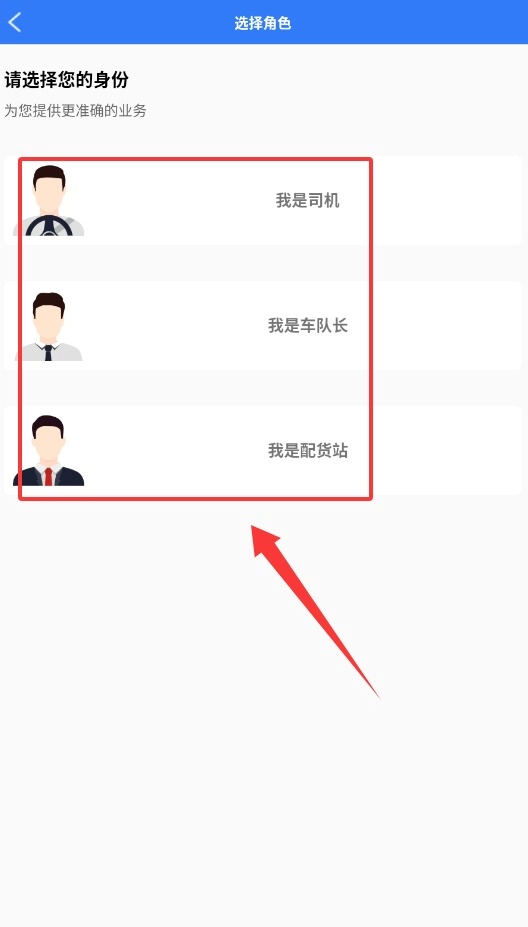Tap the red tie on 配货站 avatar
This screenshot has width=528, height=927.
tap(48, 477)
